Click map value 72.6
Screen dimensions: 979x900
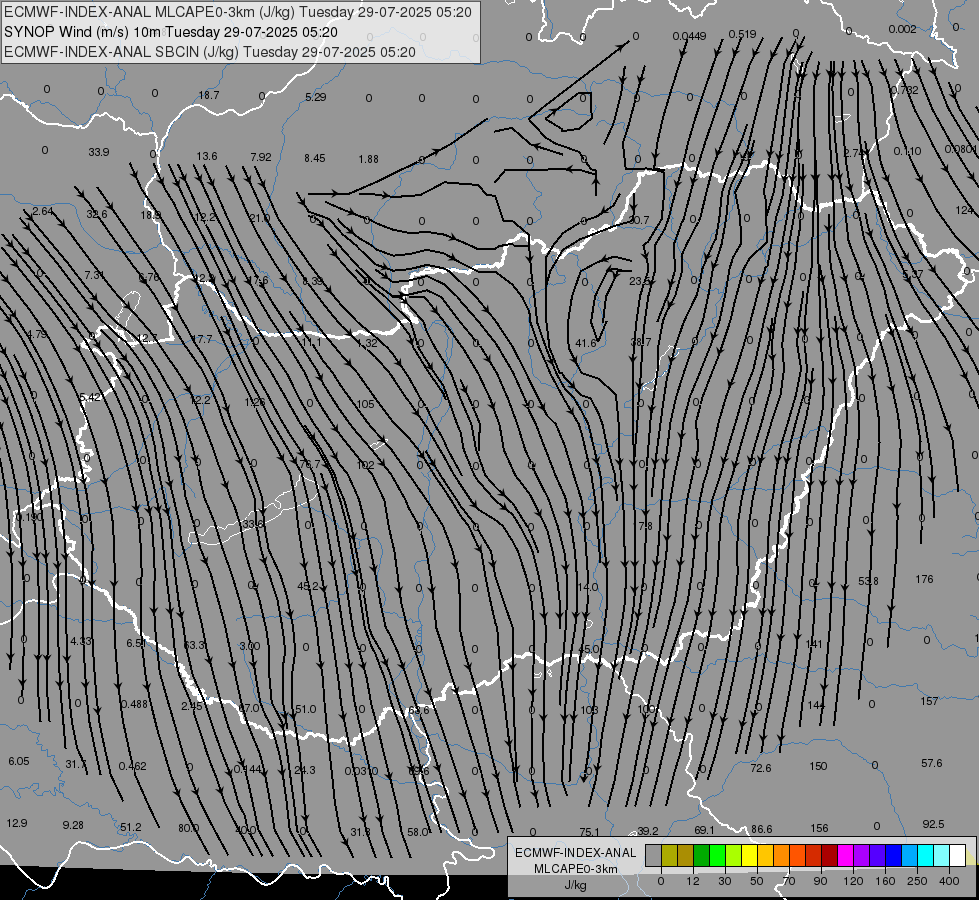point(760,768)
